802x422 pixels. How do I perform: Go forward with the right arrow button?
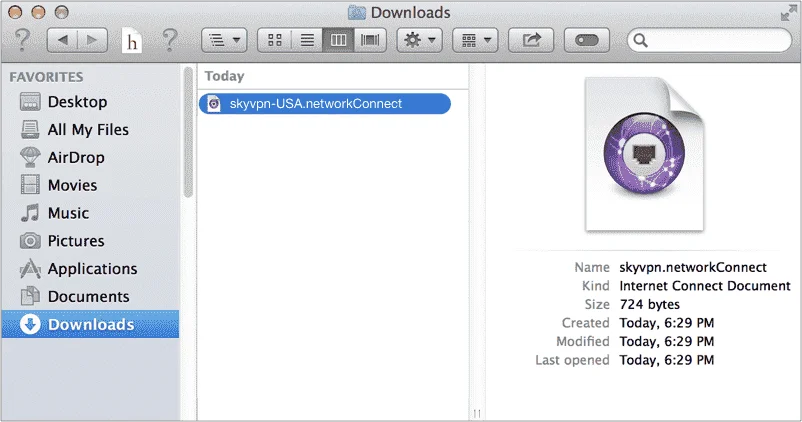click(x=92, y=40)
